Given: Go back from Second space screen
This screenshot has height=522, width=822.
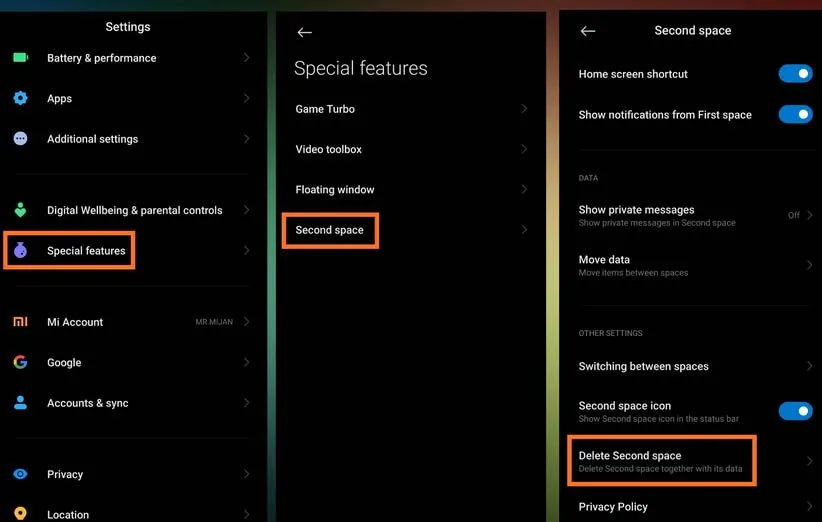Looking at the screenshot, I should click(588, 31).
